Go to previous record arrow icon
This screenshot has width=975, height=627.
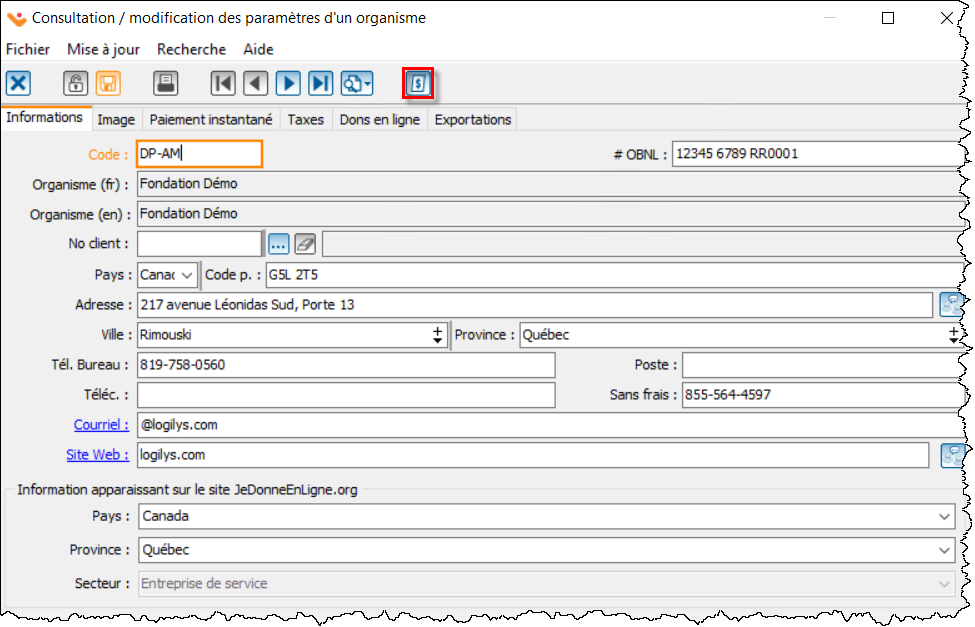point(255,84)
